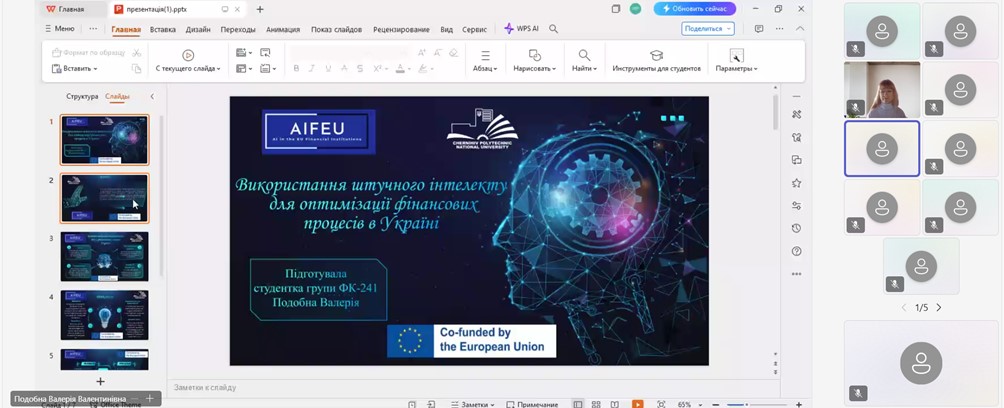Adjust the zoom slider in status bar
1004x408 pixels.
click(x=746, y=404)
